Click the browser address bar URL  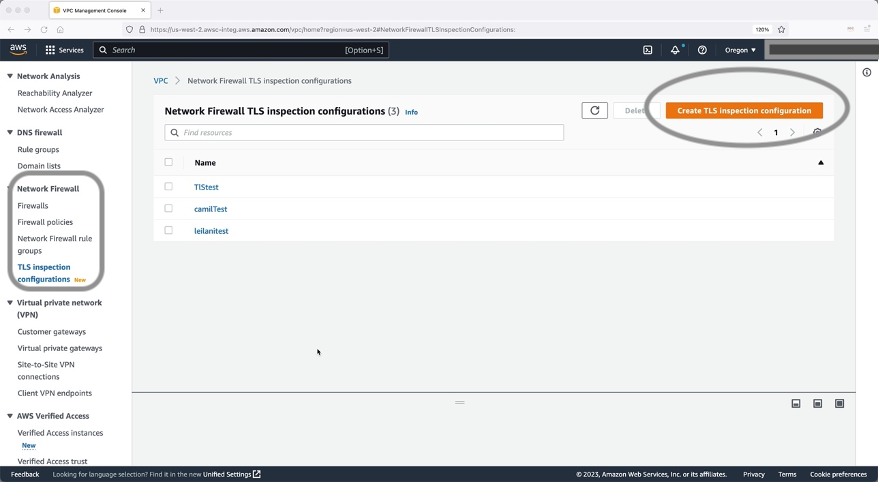[332, 30]
